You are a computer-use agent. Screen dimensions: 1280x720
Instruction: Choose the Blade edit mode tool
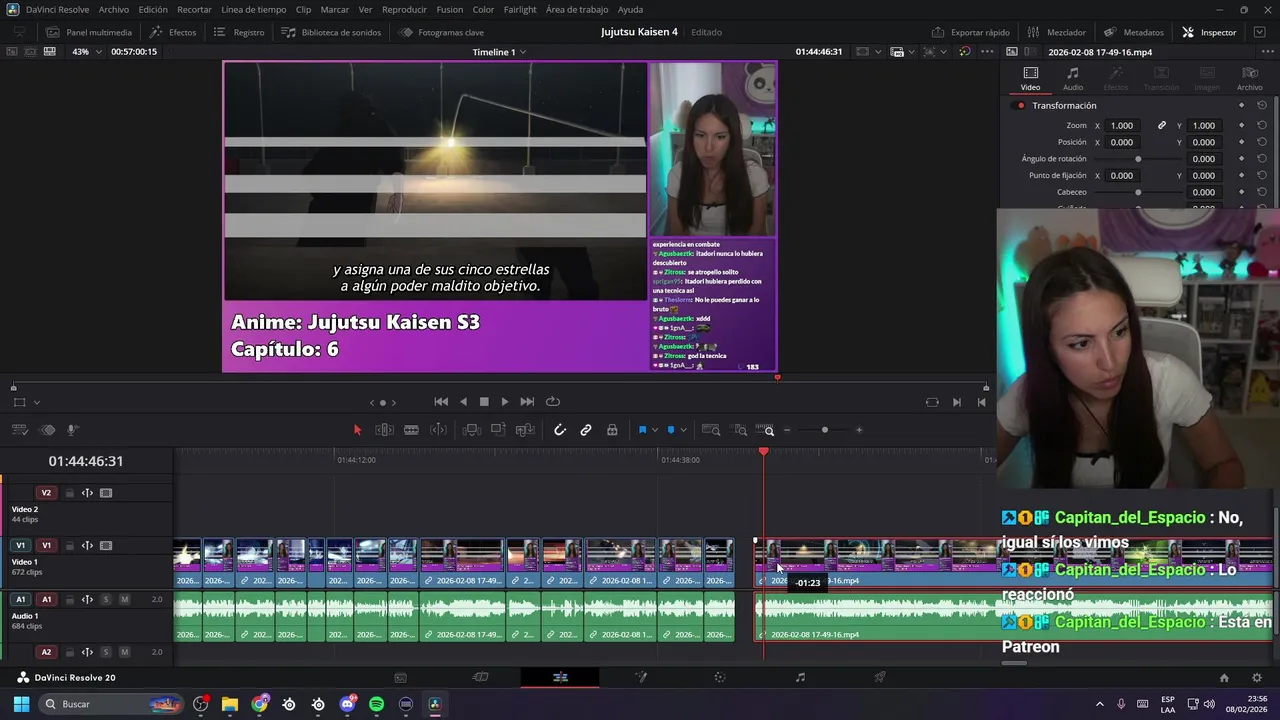click(x=411, y=430)
